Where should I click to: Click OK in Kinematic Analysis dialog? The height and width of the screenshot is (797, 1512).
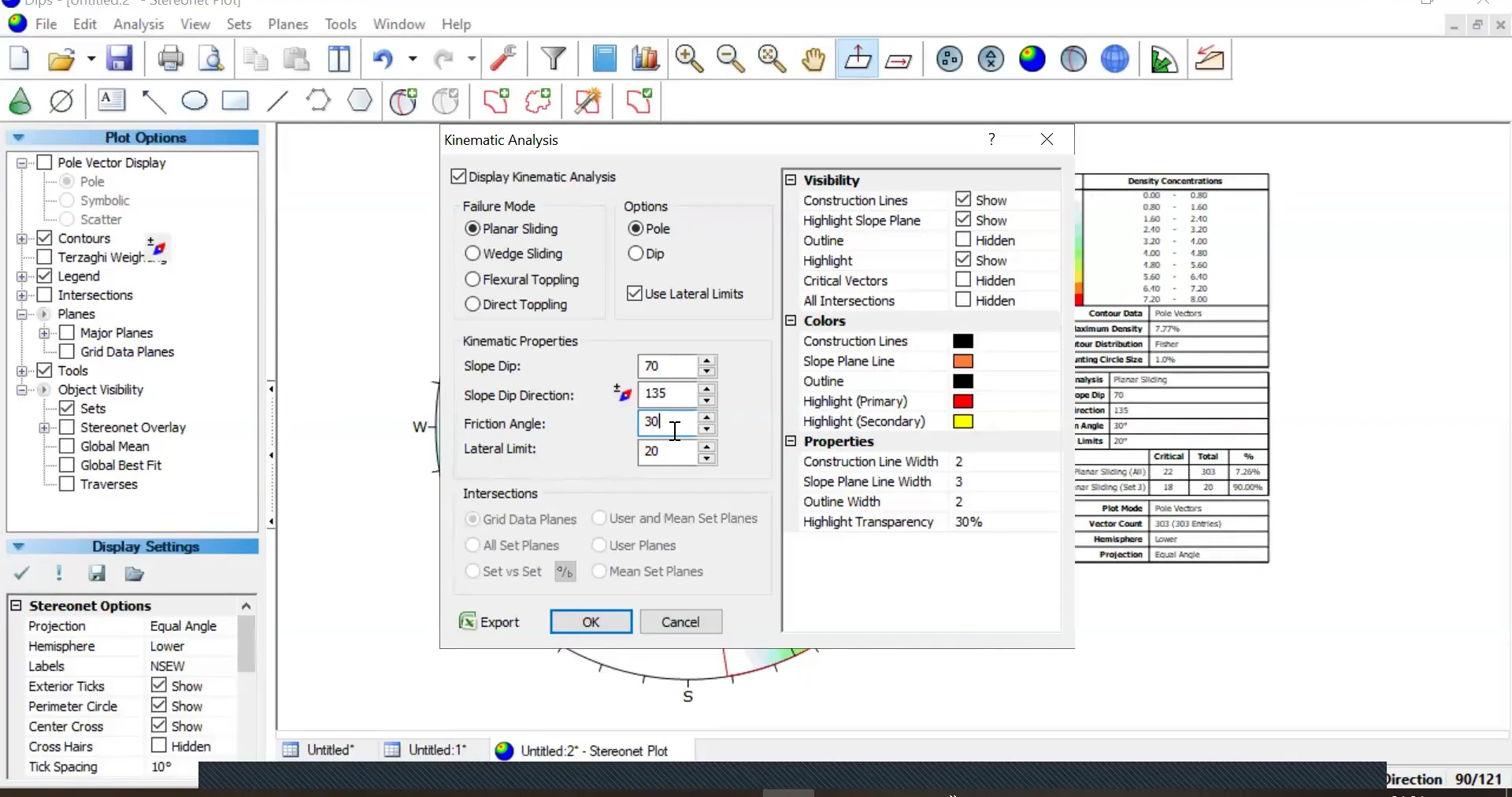[591, 621]
